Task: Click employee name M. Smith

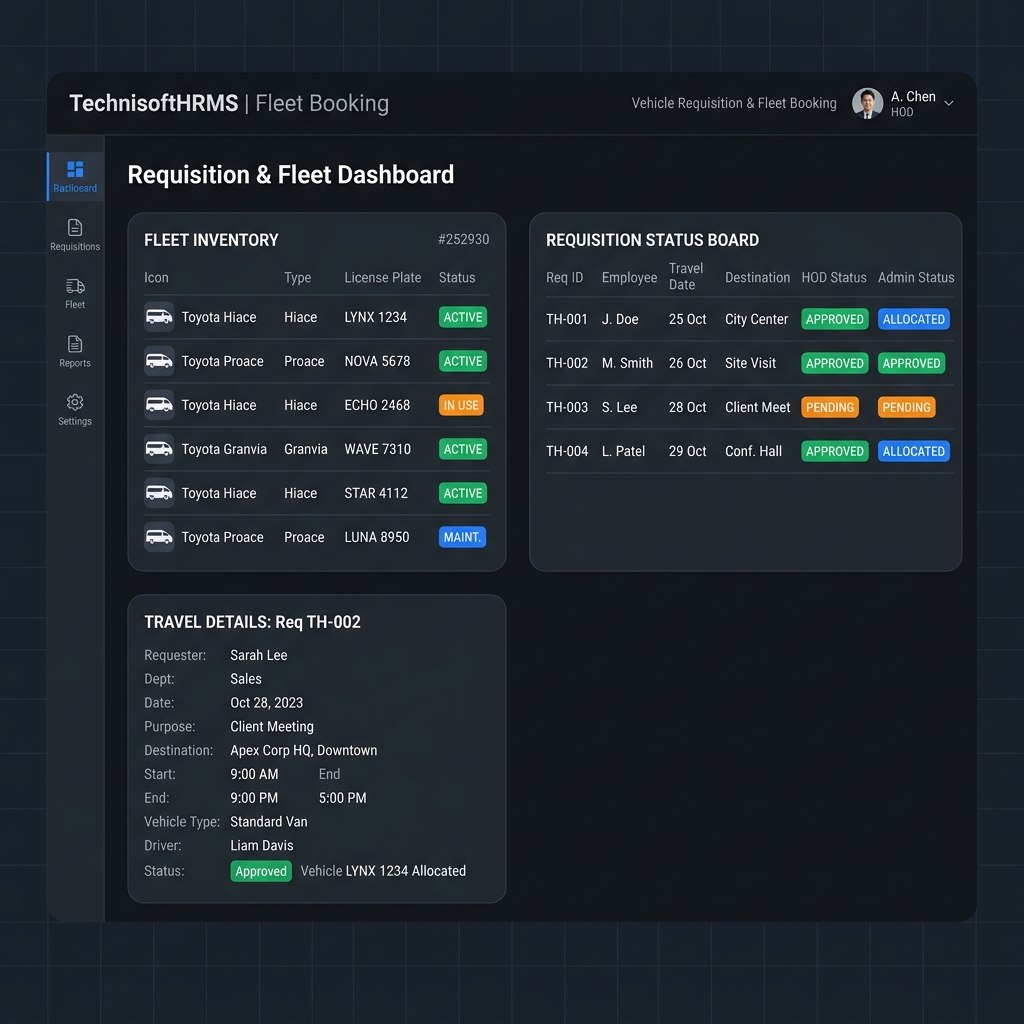Action: tap(627, 363)
